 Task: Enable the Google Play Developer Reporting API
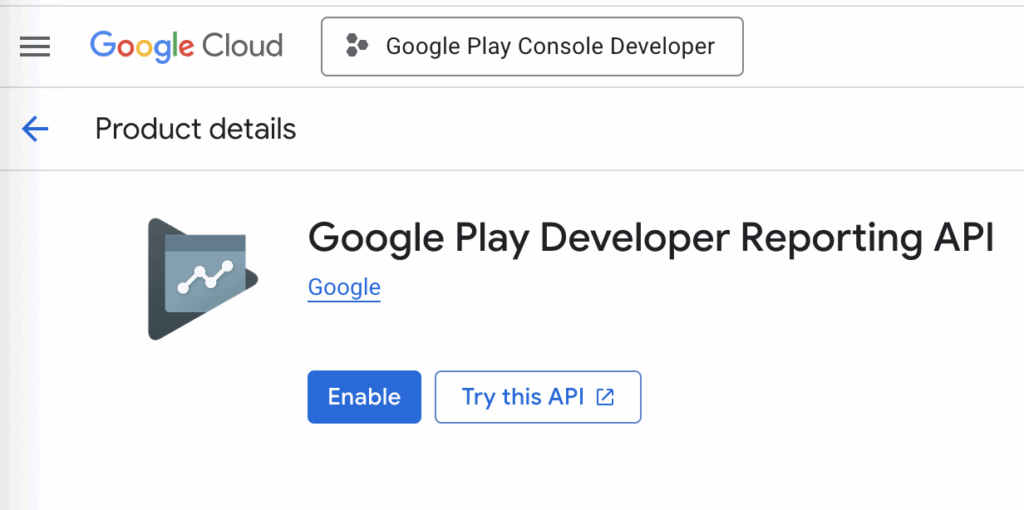coord(364,397)
